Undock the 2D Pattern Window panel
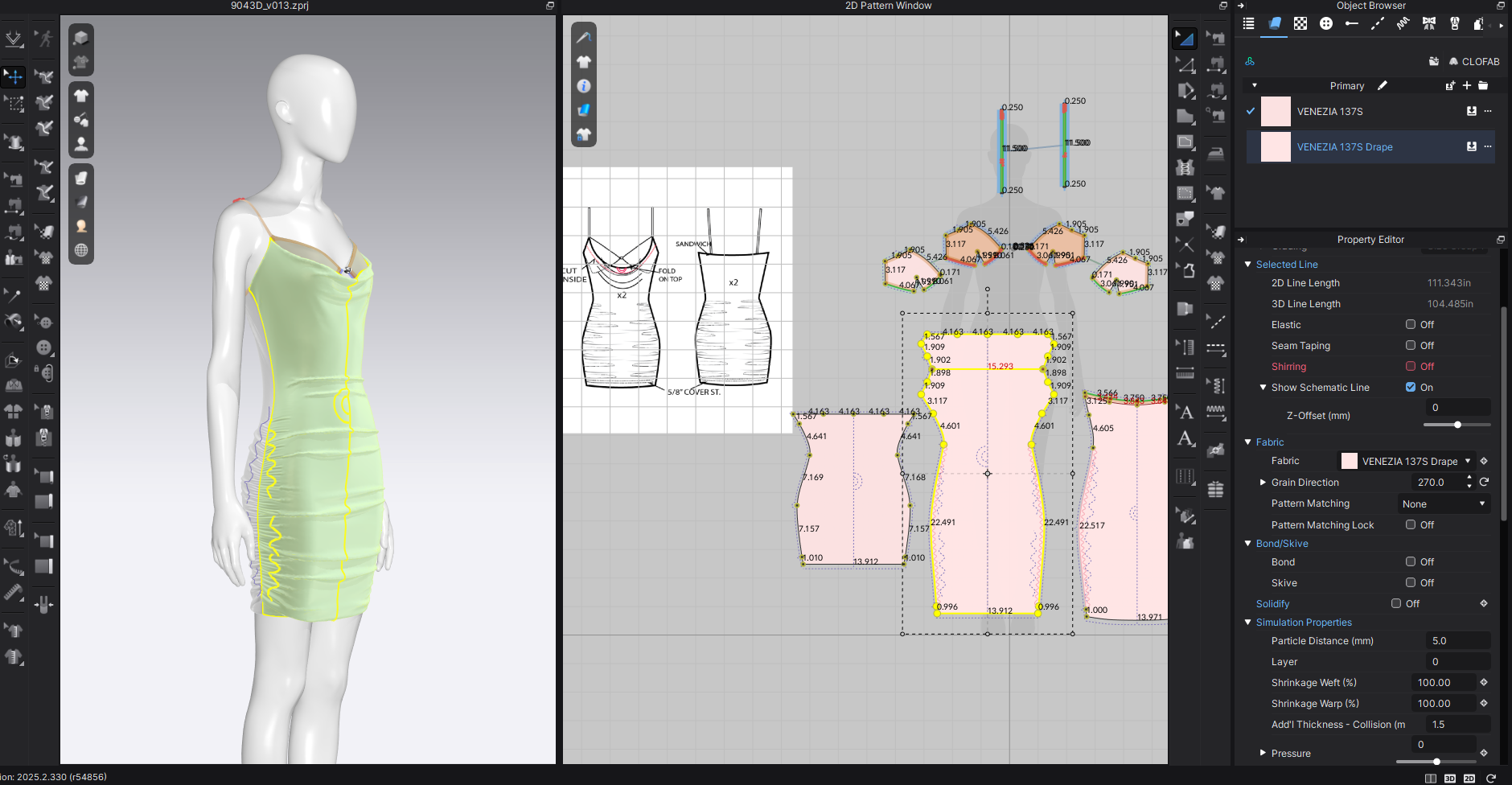 (x=1223, y=6)
